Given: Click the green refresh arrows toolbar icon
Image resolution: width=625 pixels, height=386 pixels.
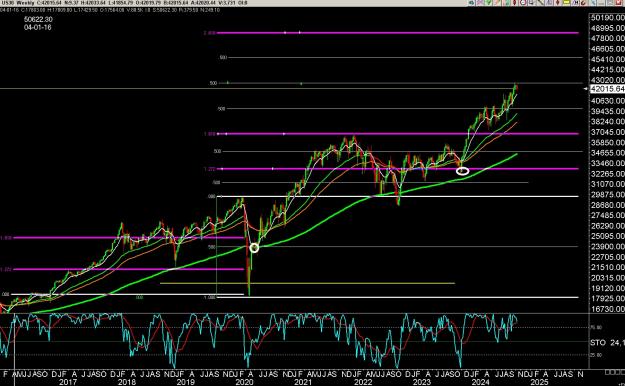Looking at the screenshot, I should point(472,3).
